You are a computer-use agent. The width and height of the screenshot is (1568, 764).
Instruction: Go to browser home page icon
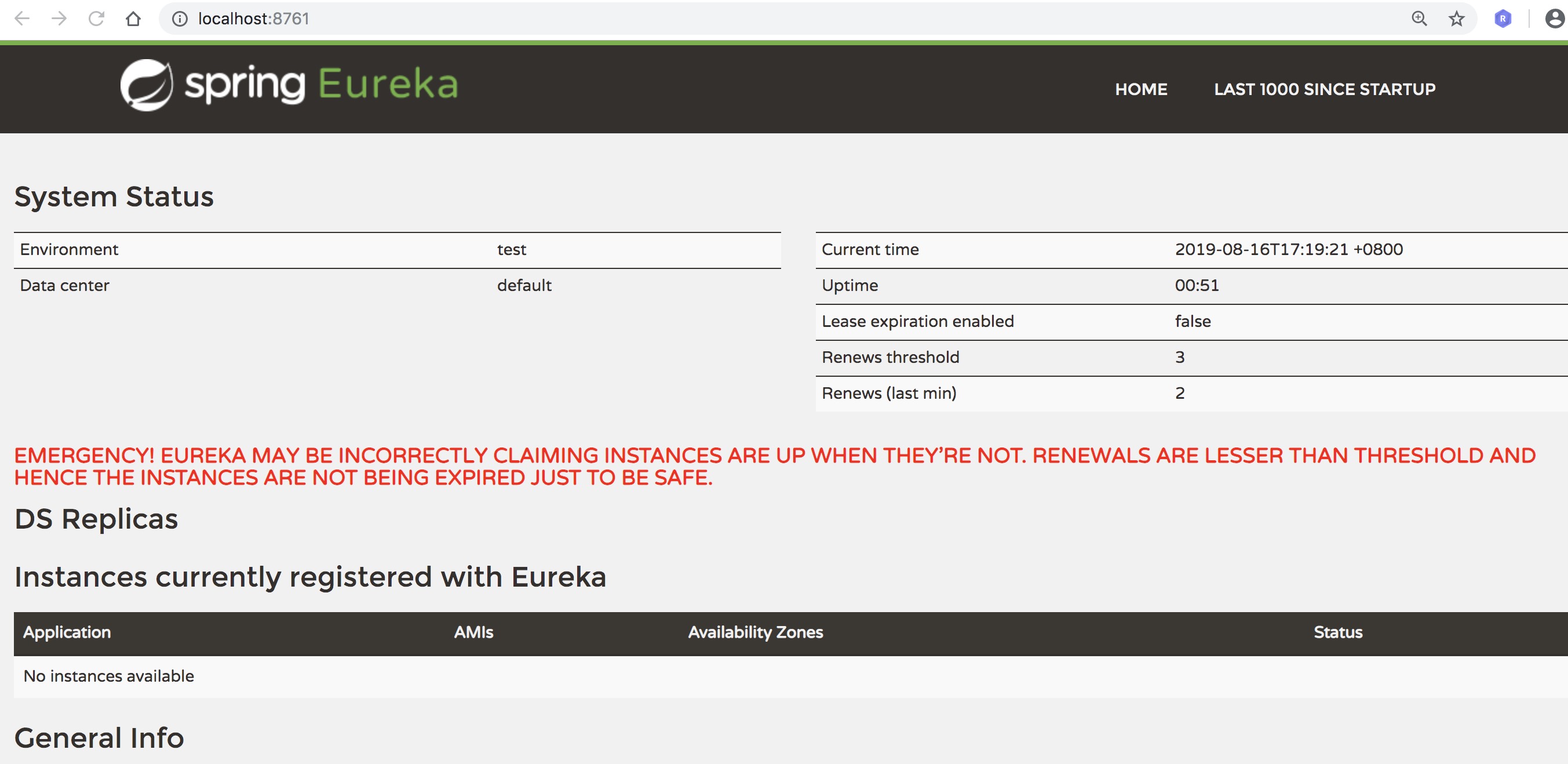click(x=133, y=19)
